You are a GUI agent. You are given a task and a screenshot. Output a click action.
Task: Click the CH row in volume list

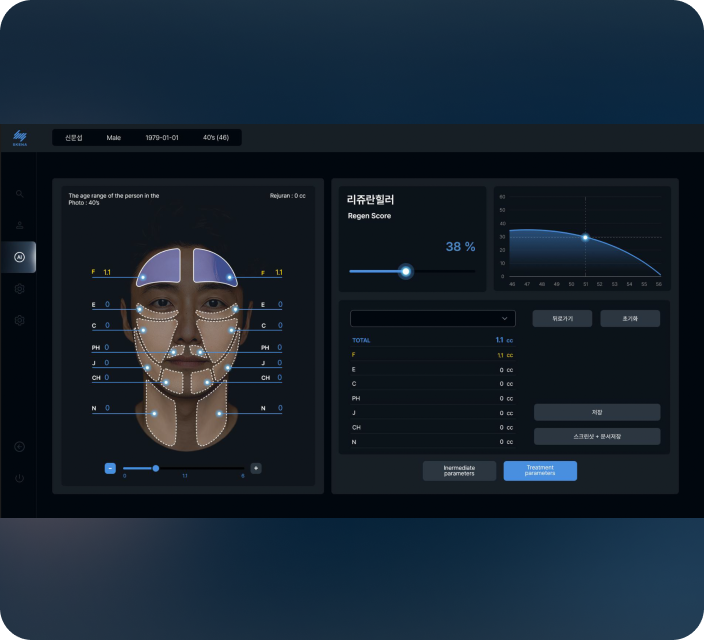(x=433, y=427)
